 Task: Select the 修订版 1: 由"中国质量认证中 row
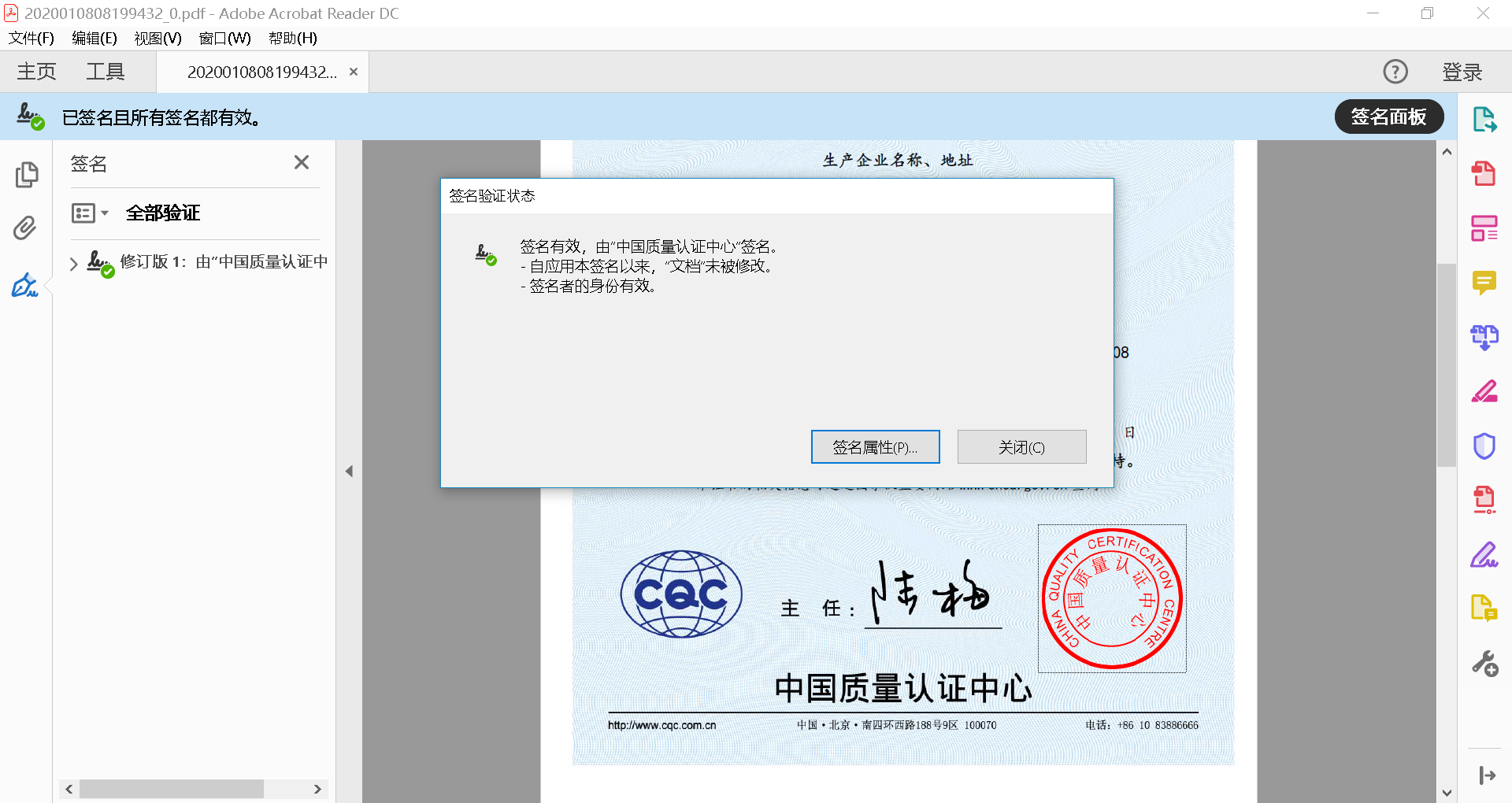tap(223, 262)
